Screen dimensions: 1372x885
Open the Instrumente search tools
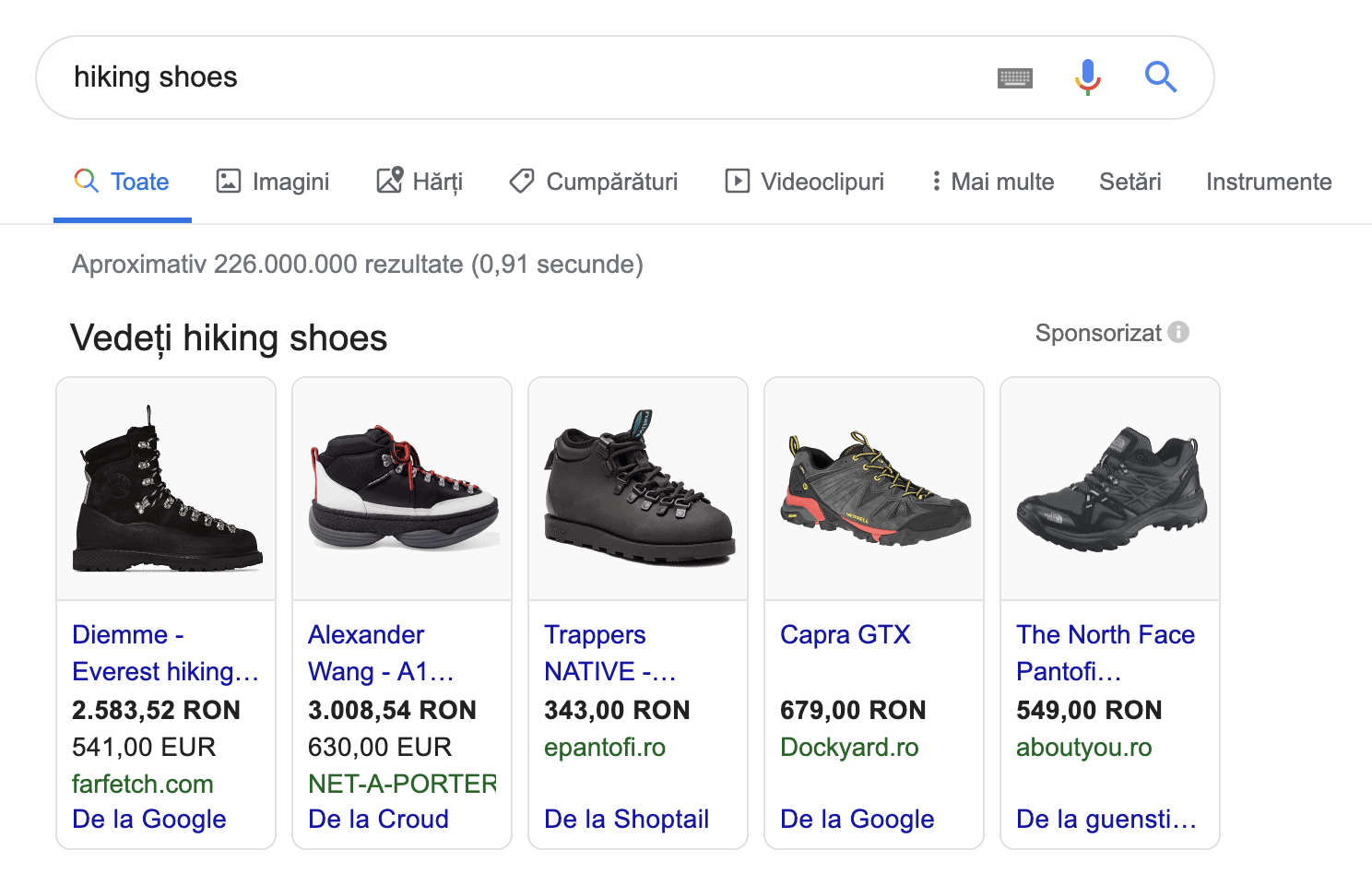(1269, 182)
